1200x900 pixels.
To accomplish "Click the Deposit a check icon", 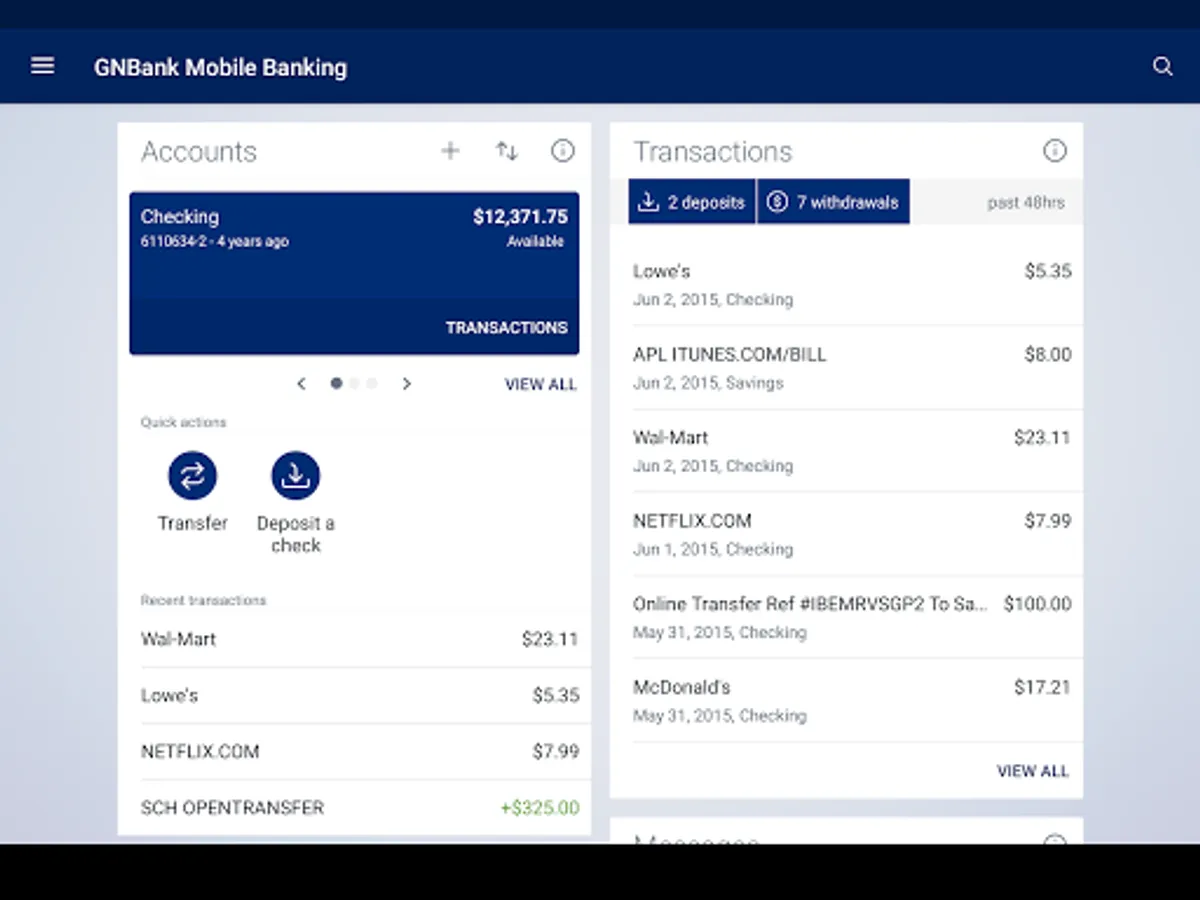I will pos(296,476).
